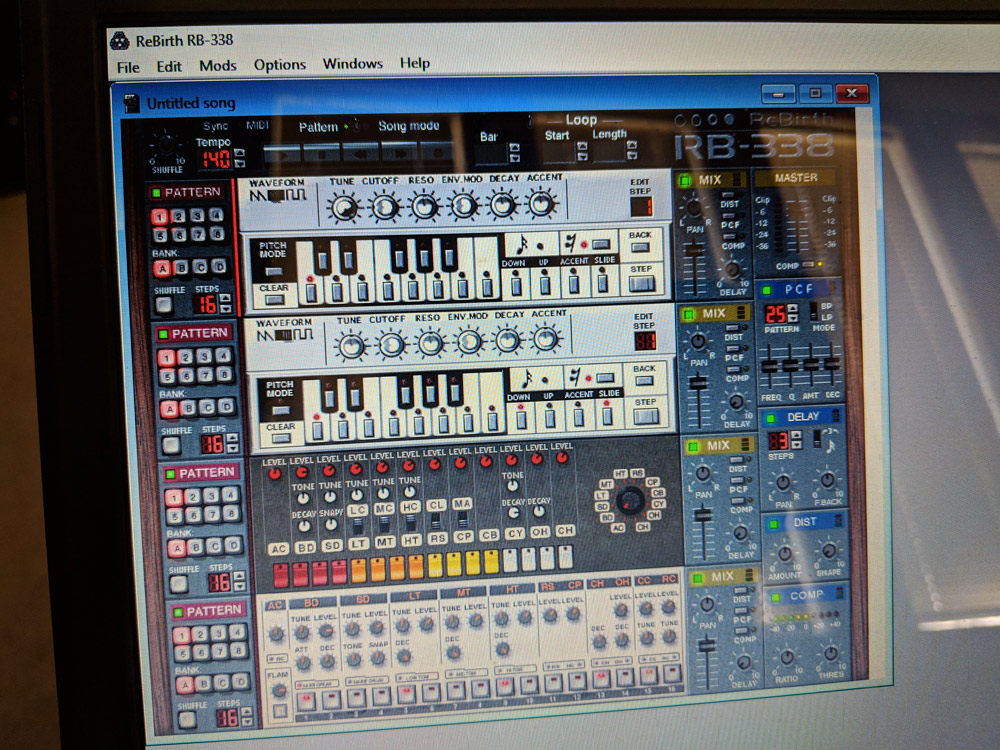The height and width of the screenshot is (750, 1000).
Task: Click the Pitch Mode button on the top synth
Action: [x=274, y=272]
